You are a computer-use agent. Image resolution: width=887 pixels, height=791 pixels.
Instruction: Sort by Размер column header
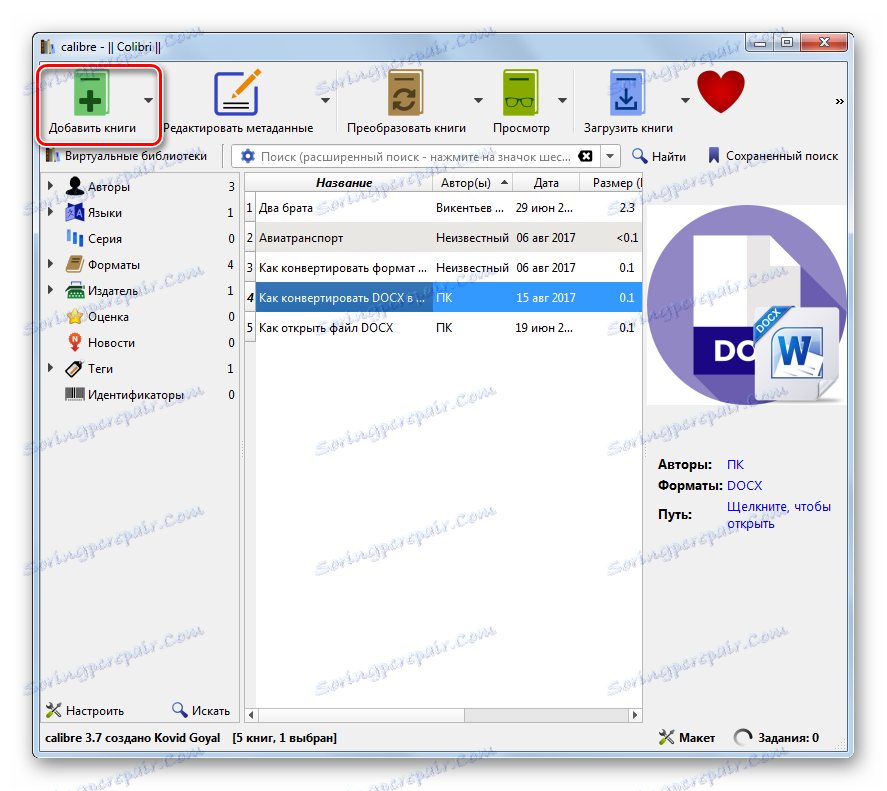click(x=612, y=183)
